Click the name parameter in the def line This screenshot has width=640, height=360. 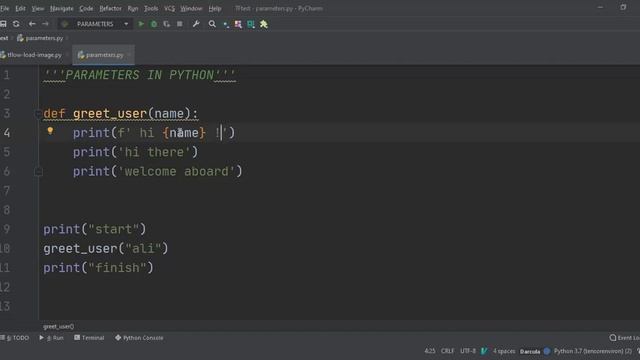pyautogui.click(x=169, y=113)
